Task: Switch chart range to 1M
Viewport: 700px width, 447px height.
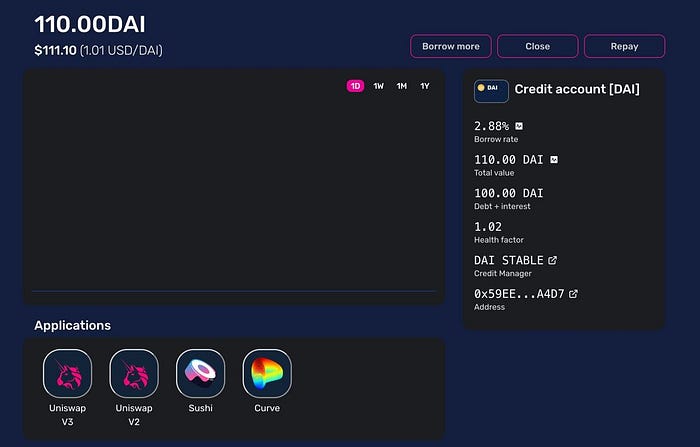Action: [x=402, y=86]
